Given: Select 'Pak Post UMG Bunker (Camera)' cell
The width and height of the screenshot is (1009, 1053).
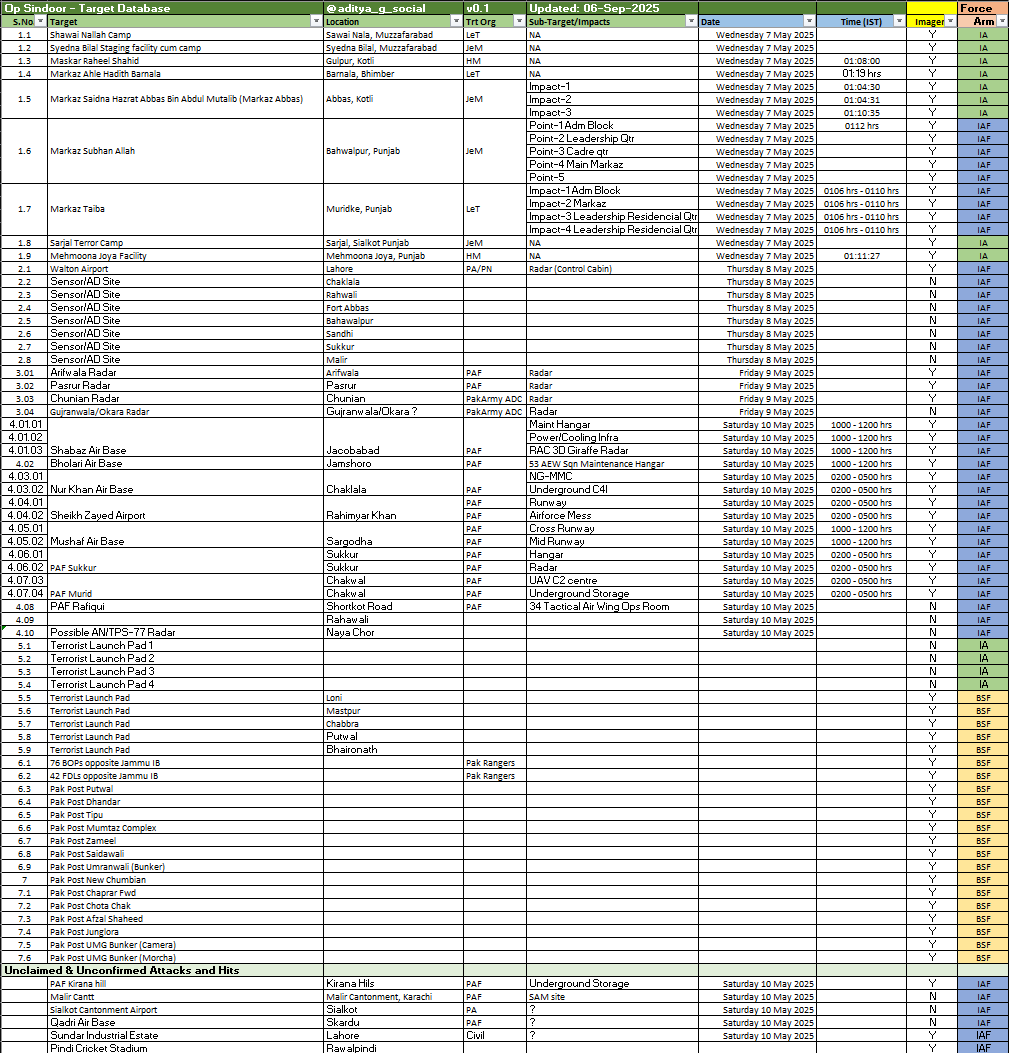Looking at the screenshot, I should coord(185,945).
